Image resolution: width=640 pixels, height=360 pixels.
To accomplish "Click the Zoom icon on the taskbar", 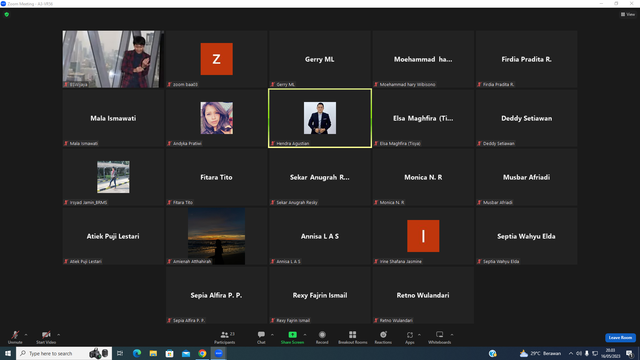I will click(x=219, y=353).
